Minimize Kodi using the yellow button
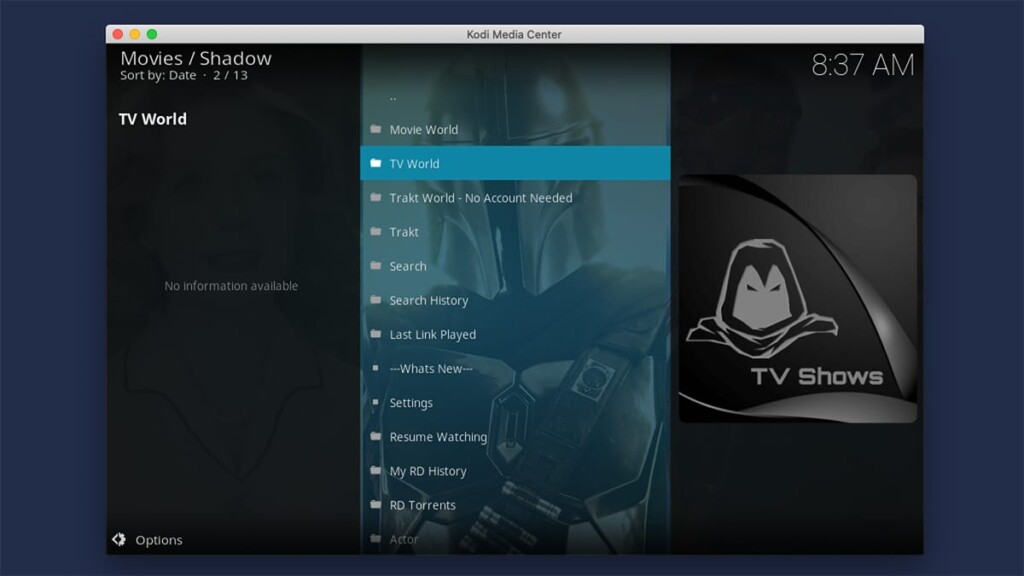Image resolution: width=1024 pixels, height=576 pixels. (x=135, y=34)
